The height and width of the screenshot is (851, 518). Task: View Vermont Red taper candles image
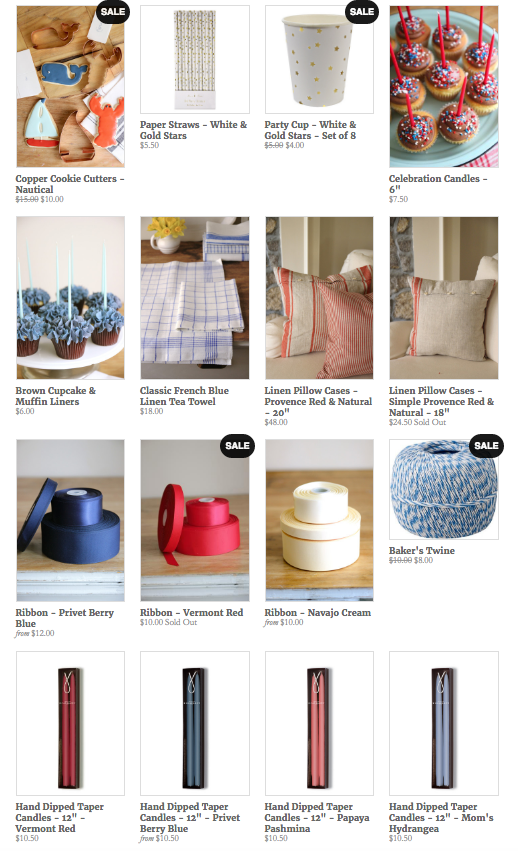click(70, 723)
